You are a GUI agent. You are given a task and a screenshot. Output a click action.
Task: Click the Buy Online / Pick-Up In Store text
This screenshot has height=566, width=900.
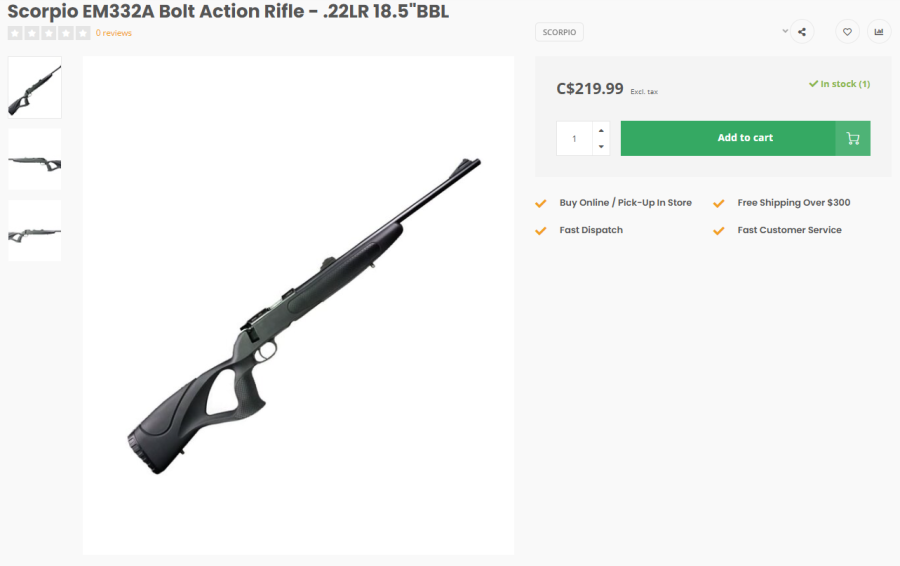(x=625, y=203)
